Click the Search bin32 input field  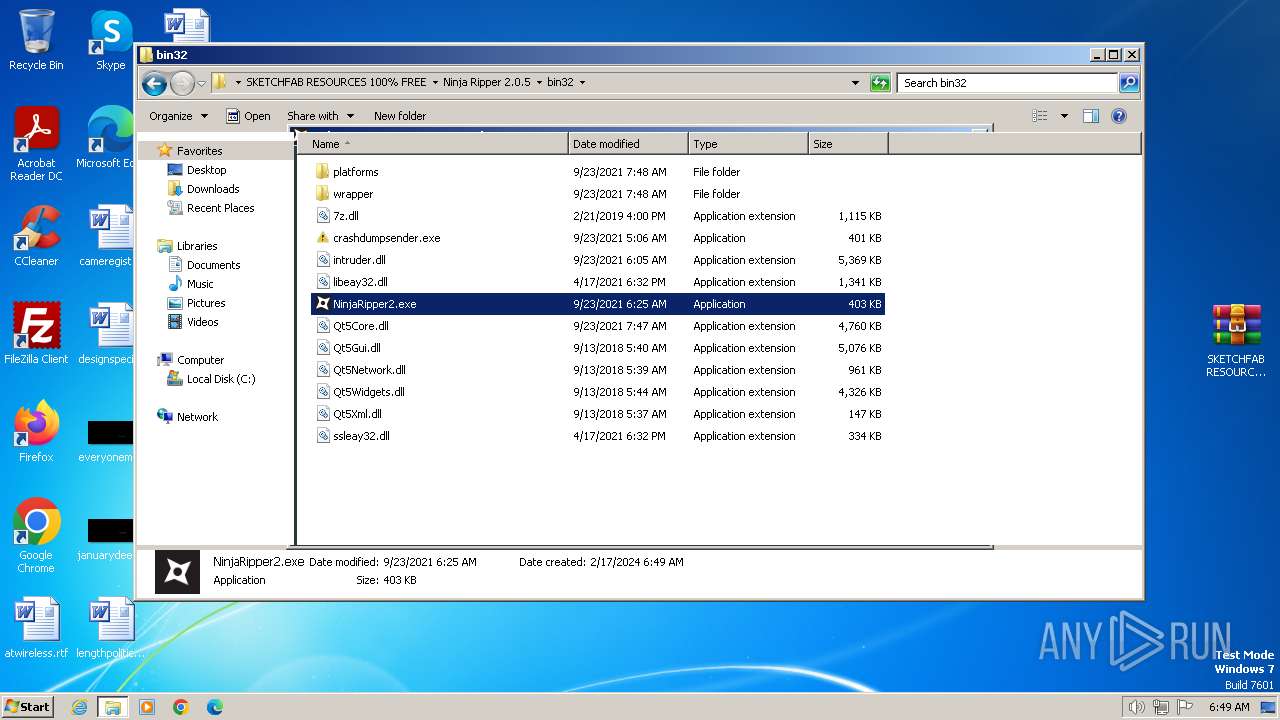click(x=1005, y=83)
